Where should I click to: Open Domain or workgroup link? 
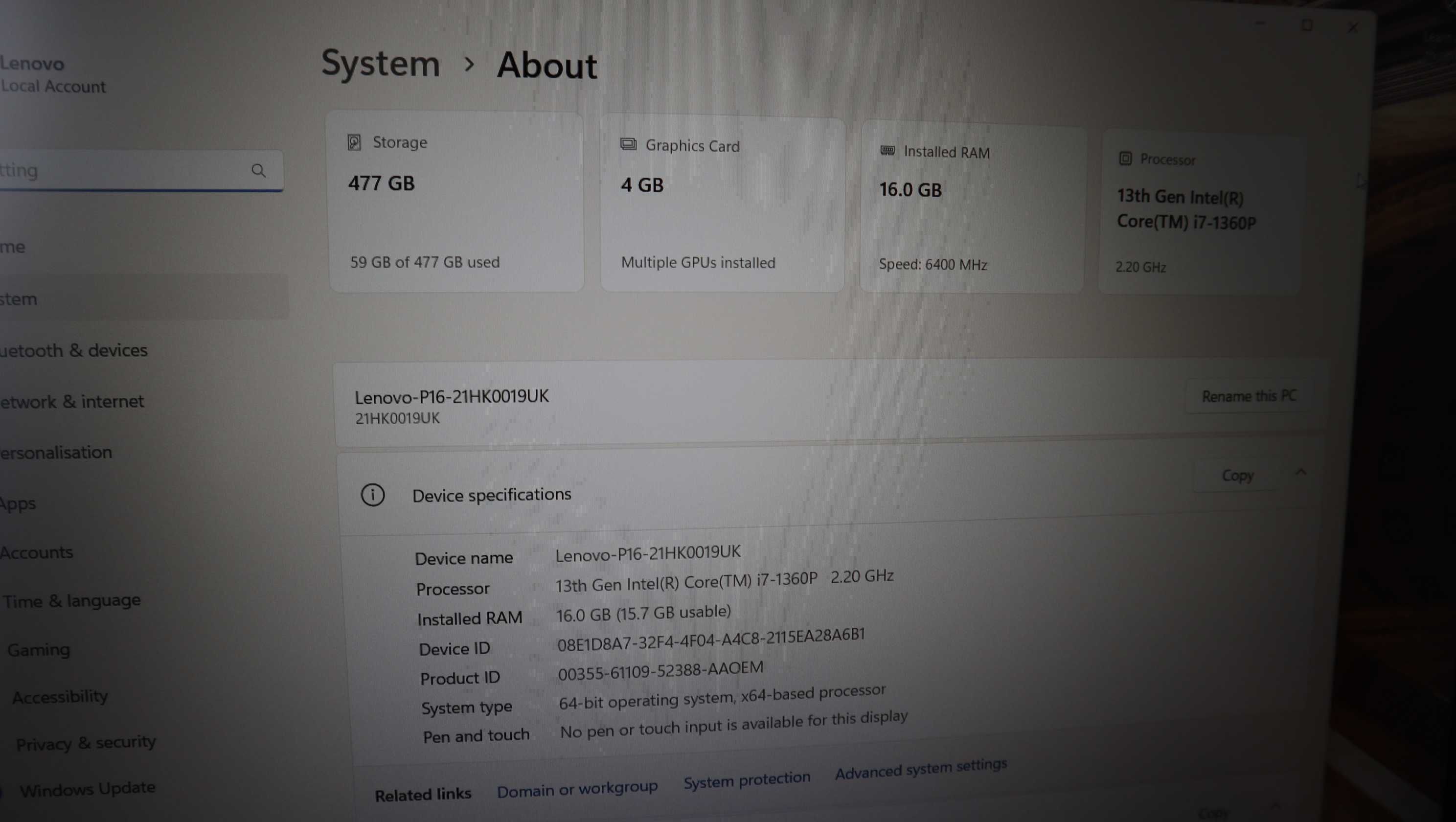point(577,789)
